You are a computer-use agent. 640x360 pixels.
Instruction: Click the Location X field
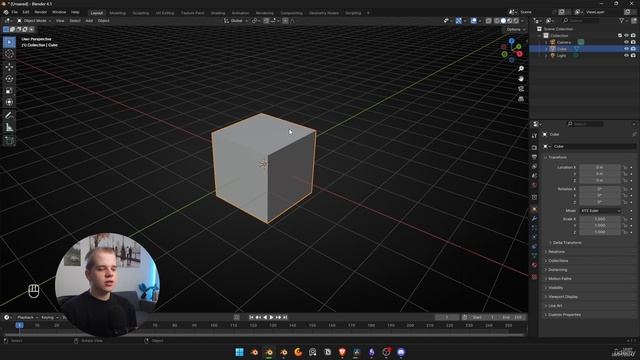pos(600,167)
